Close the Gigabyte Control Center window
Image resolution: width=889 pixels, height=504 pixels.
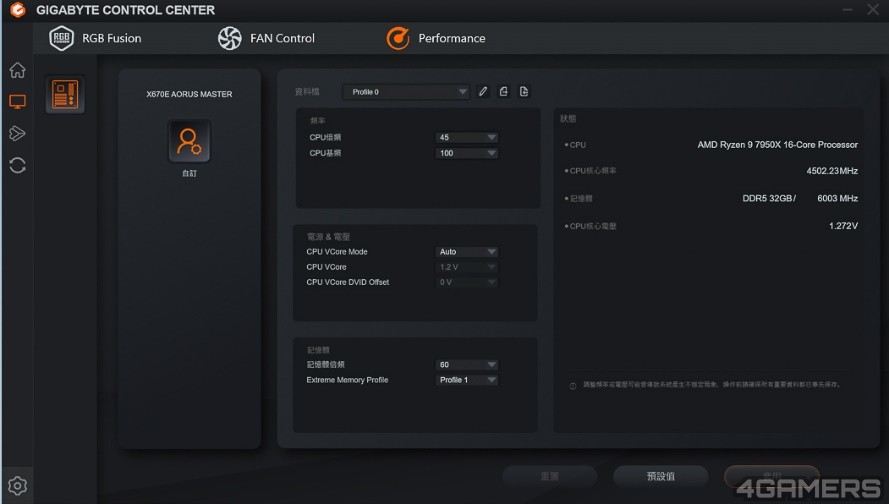[x=873, y=10]
